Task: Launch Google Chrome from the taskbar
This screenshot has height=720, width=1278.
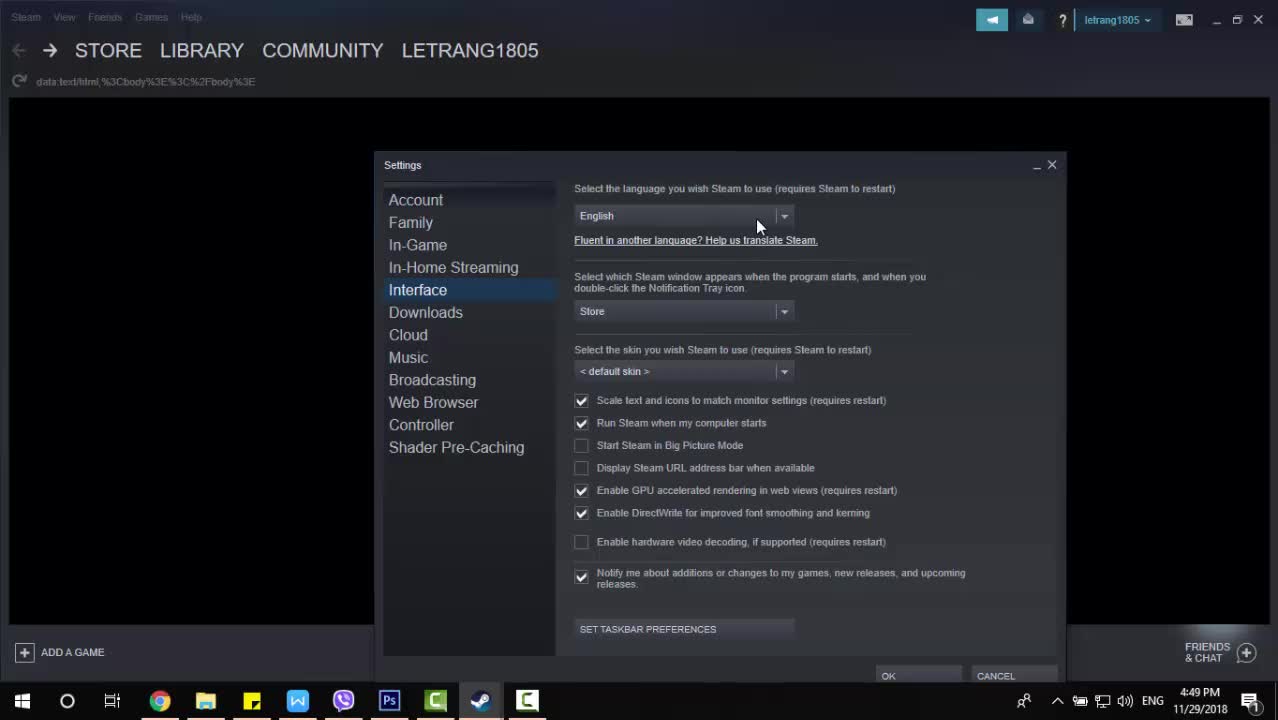Action: (x=160, y=701)
